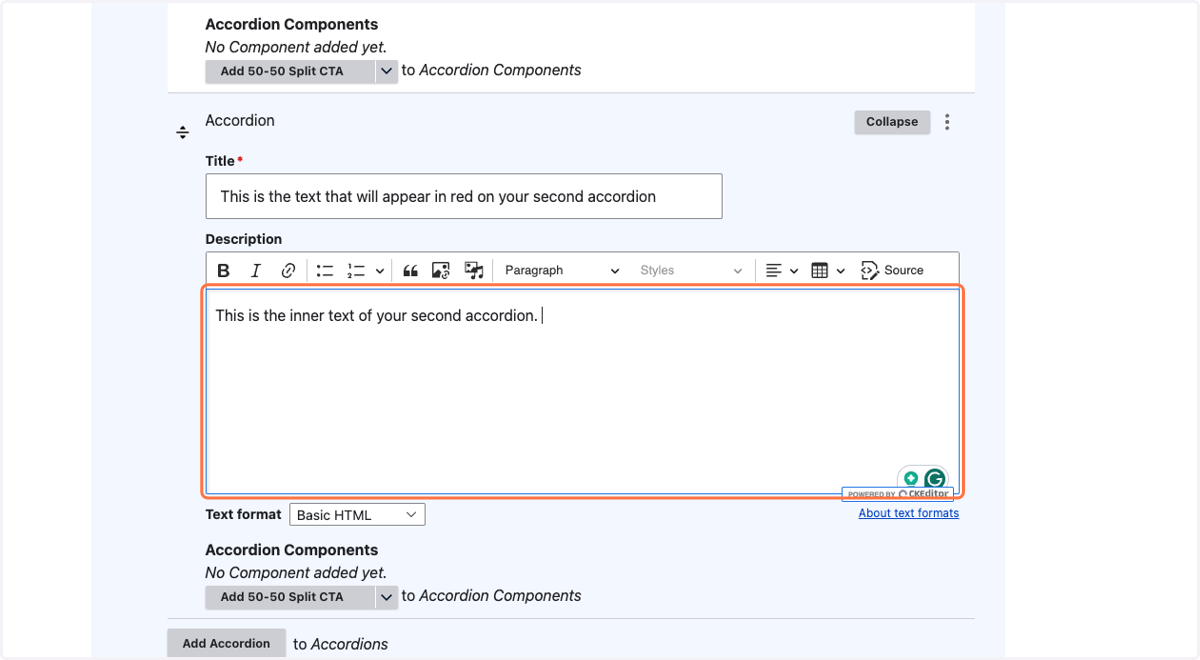The height and width of the screenshot is (660, 1200).
Task: Click into the accordion Title field
Action: point(464,196)
